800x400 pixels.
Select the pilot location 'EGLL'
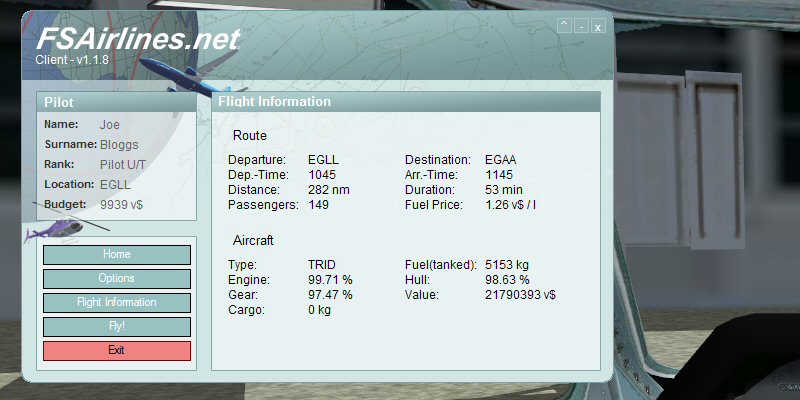click(115, 185)
